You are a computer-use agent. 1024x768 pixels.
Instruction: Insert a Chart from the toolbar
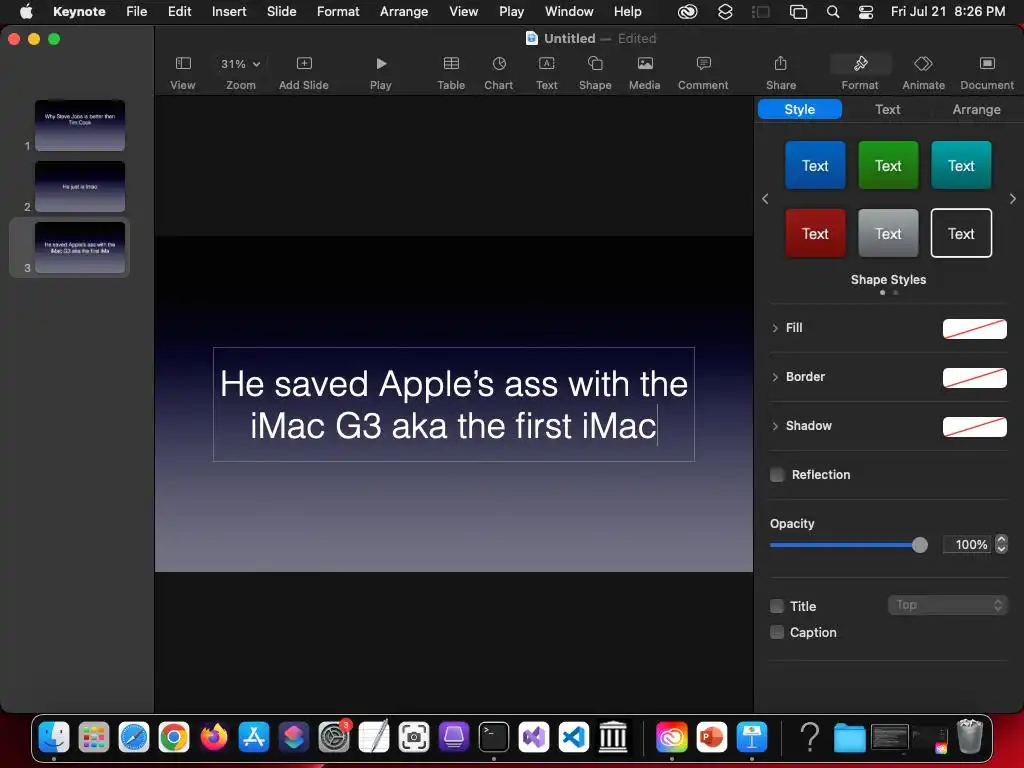pos(499,63)
